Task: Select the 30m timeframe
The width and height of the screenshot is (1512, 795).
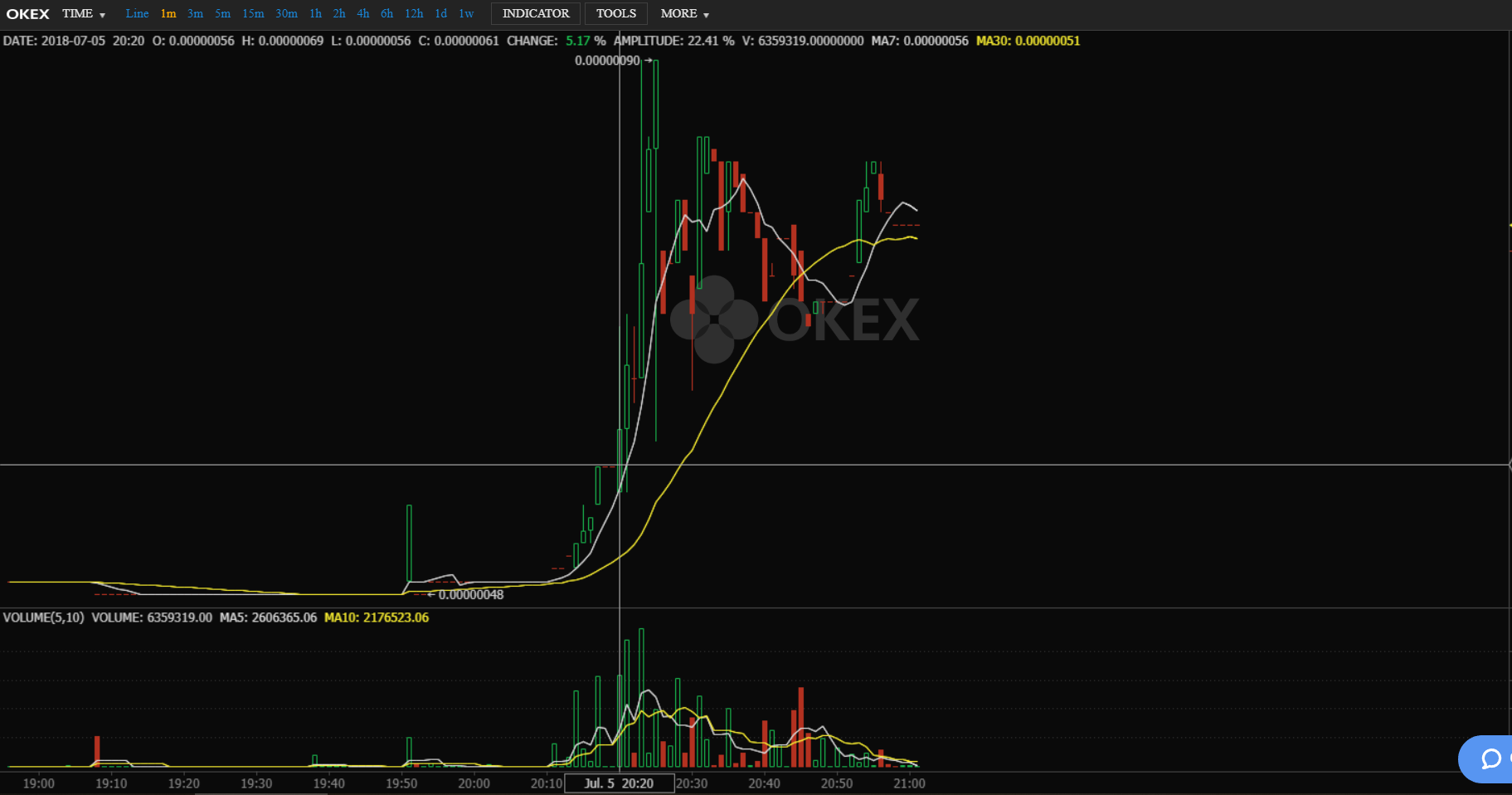Action: [x=286, y=13]
